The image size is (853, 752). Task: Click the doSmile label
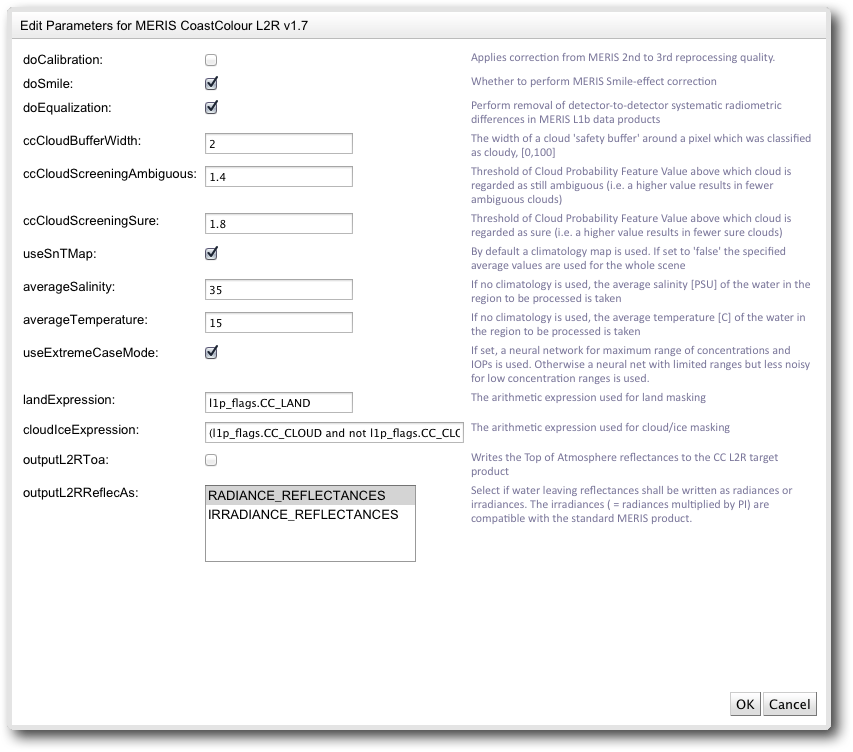pos(48,84)
